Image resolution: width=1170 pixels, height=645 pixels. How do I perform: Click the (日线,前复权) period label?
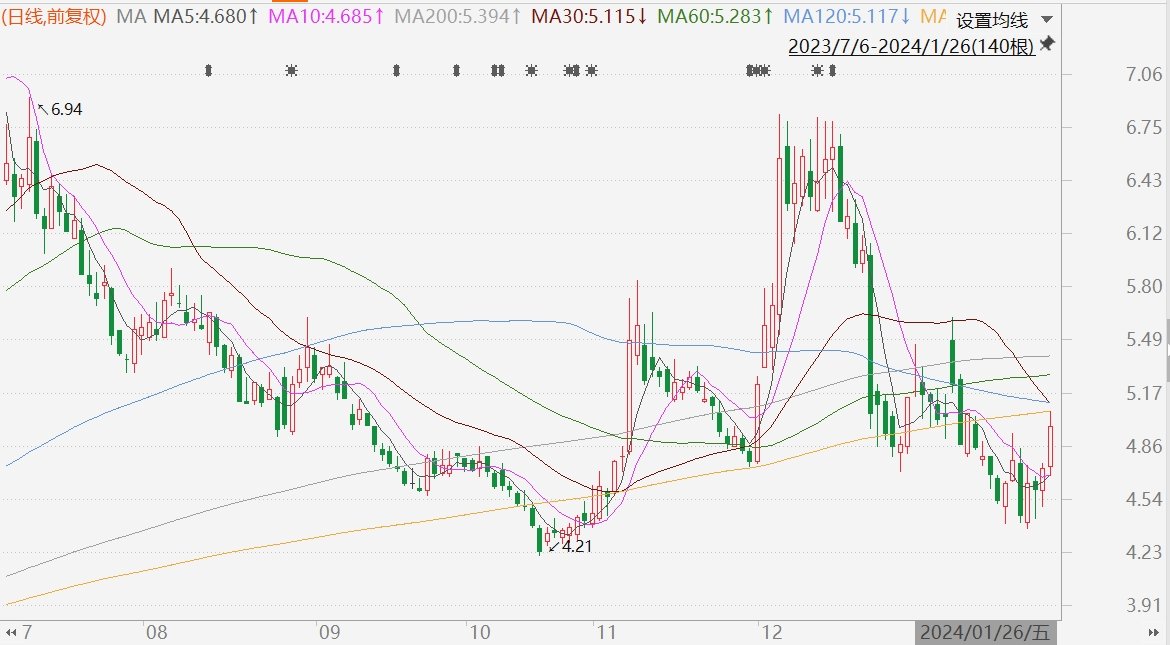pos(54,16)
